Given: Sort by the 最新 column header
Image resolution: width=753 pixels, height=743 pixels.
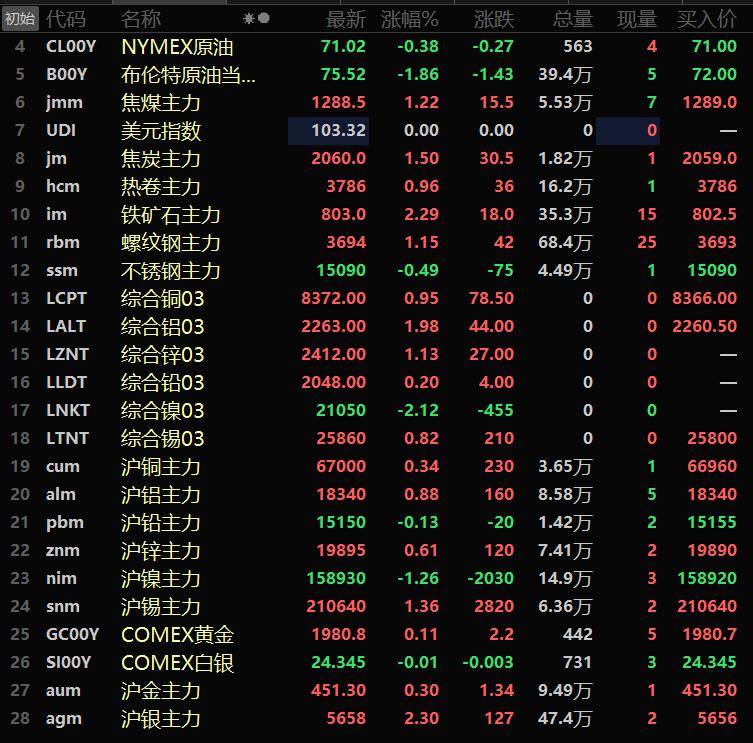Looking at the screenshot, I should [346, 19].
